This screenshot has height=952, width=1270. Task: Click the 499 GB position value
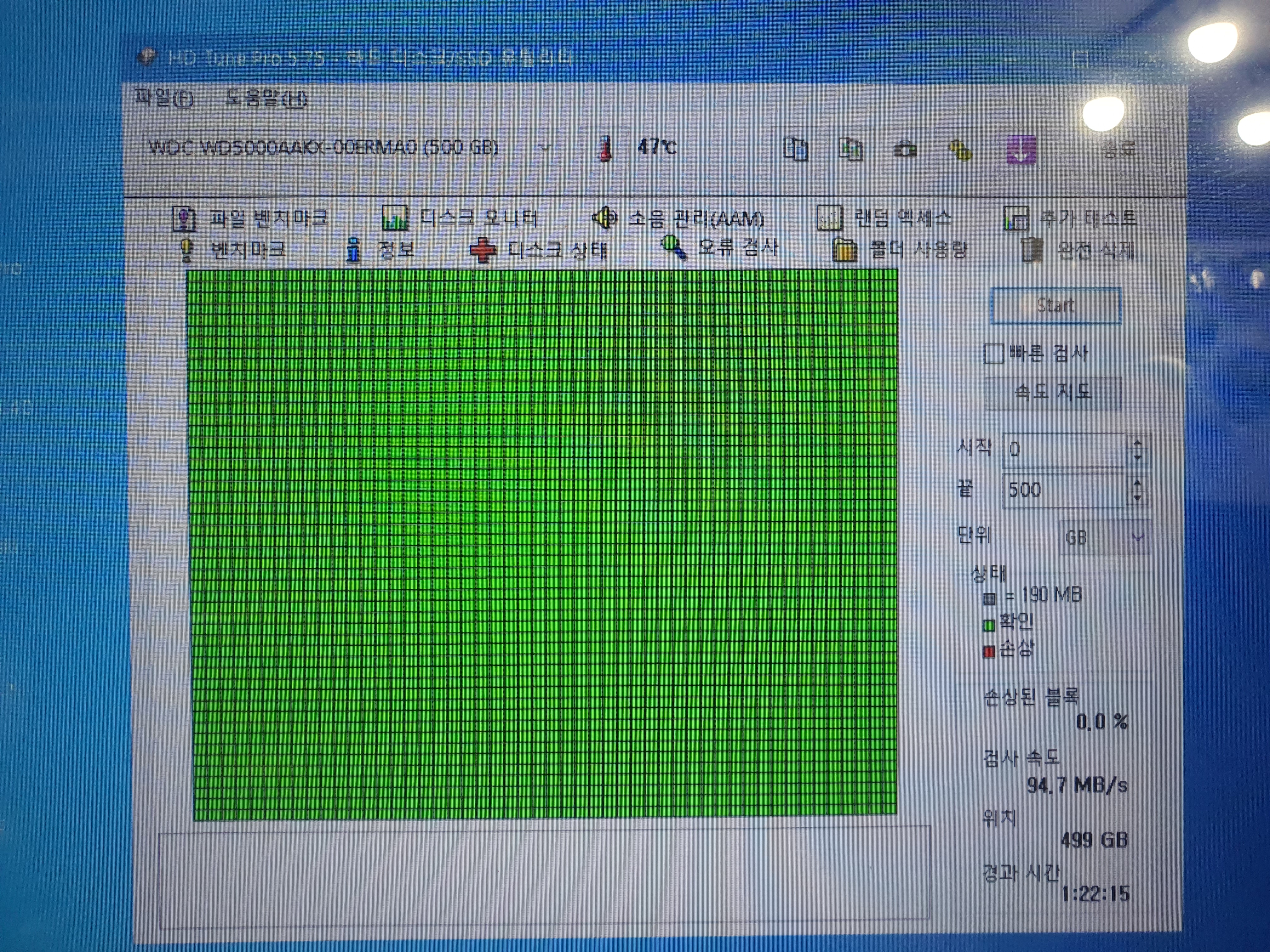click(x=1094, y=840)
